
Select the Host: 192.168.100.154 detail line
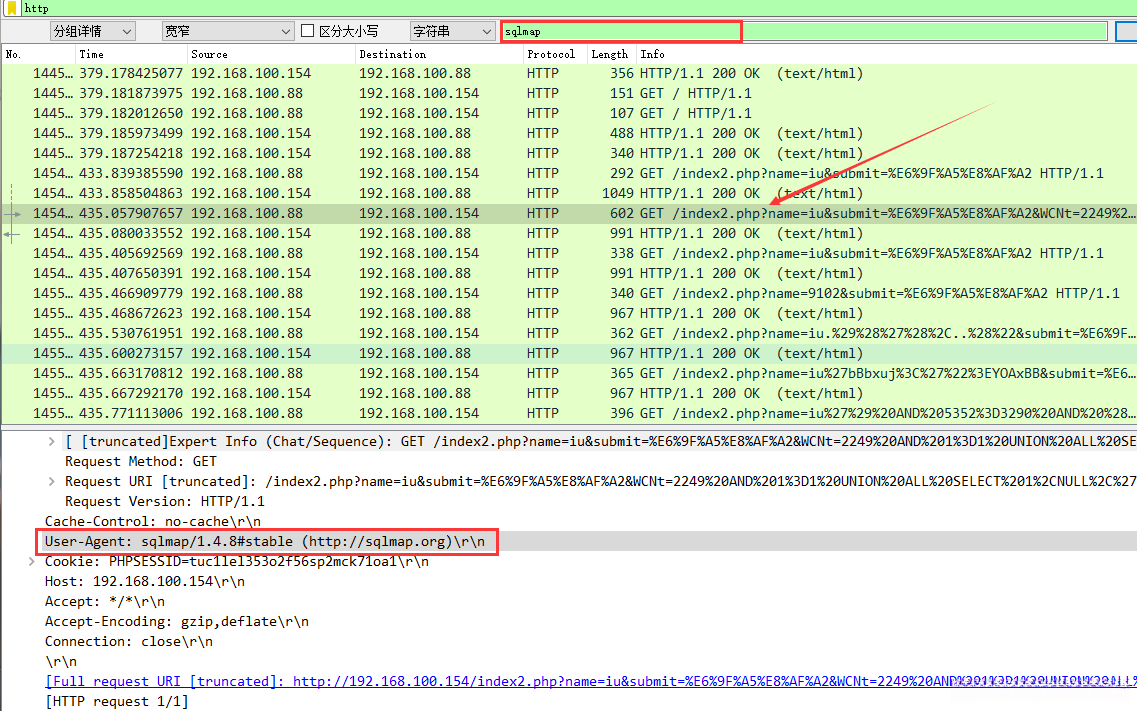click(144, 581)
